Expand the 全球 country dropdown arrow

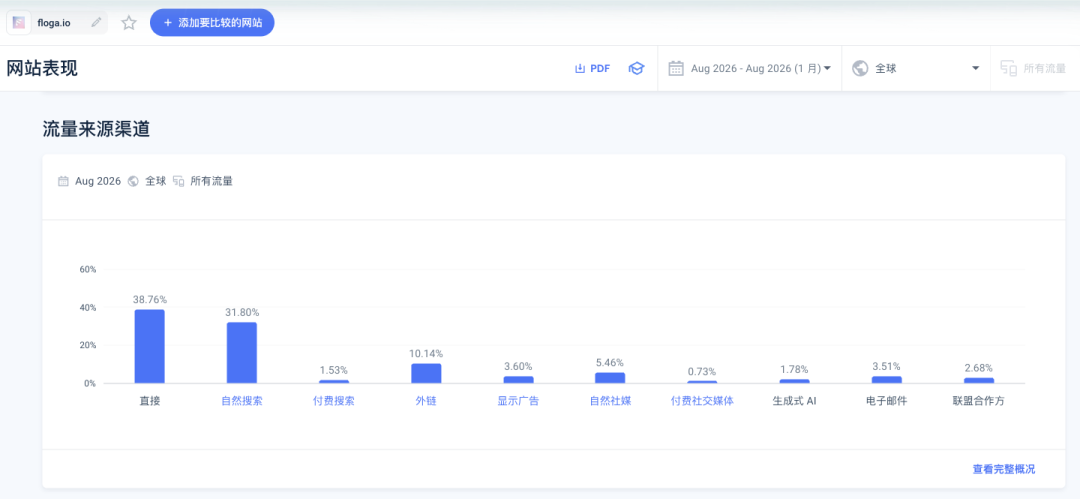(x=975, y=68)
